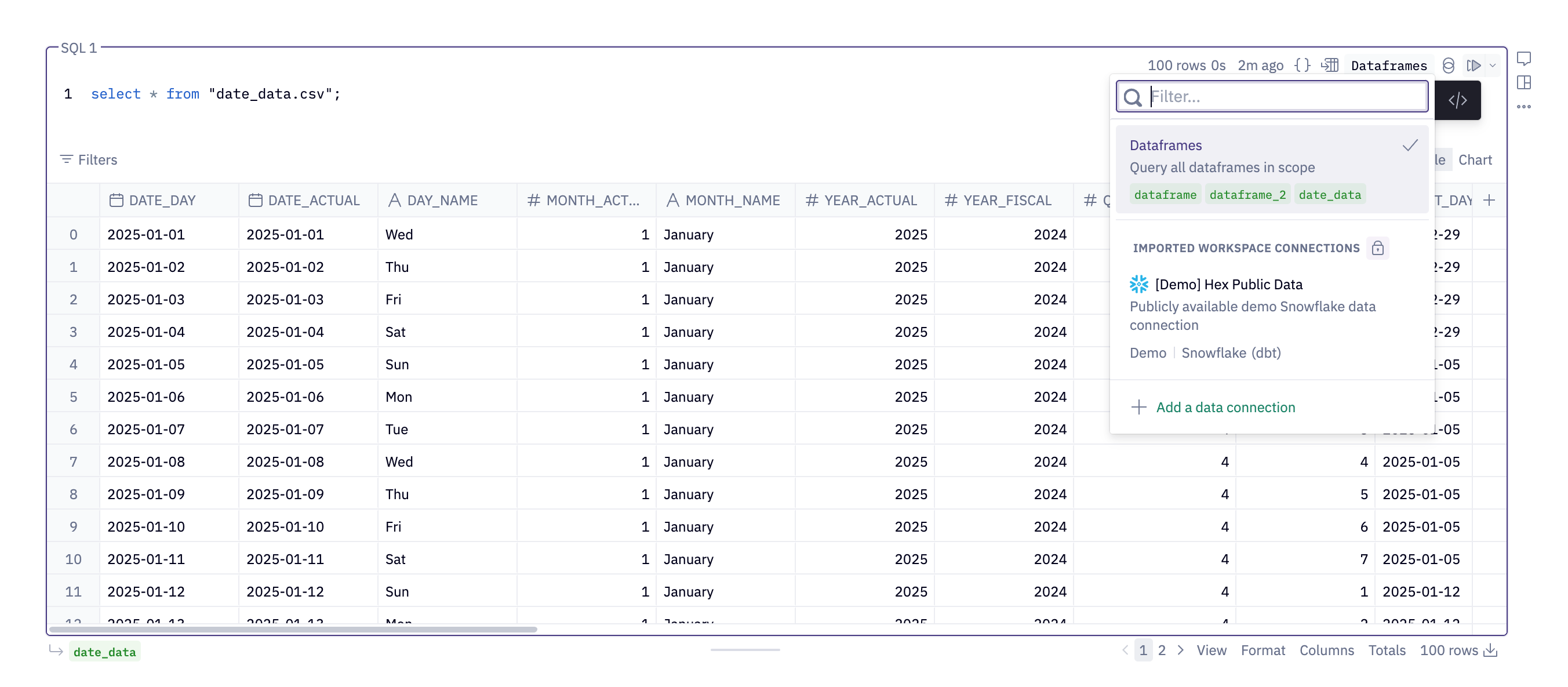The image size is (1568, 687).
Task: Click the dark code view button
Action: [x=1457, y=100]
